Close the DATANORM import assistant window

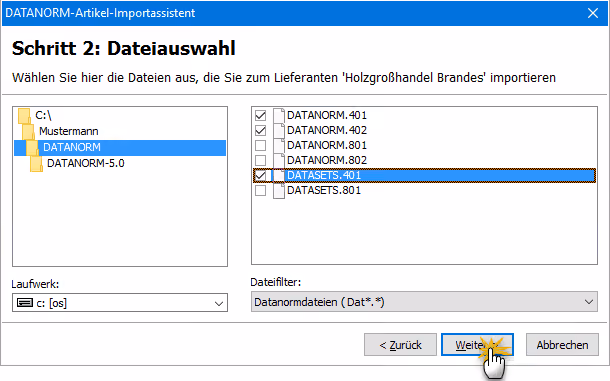coord(593,13)
